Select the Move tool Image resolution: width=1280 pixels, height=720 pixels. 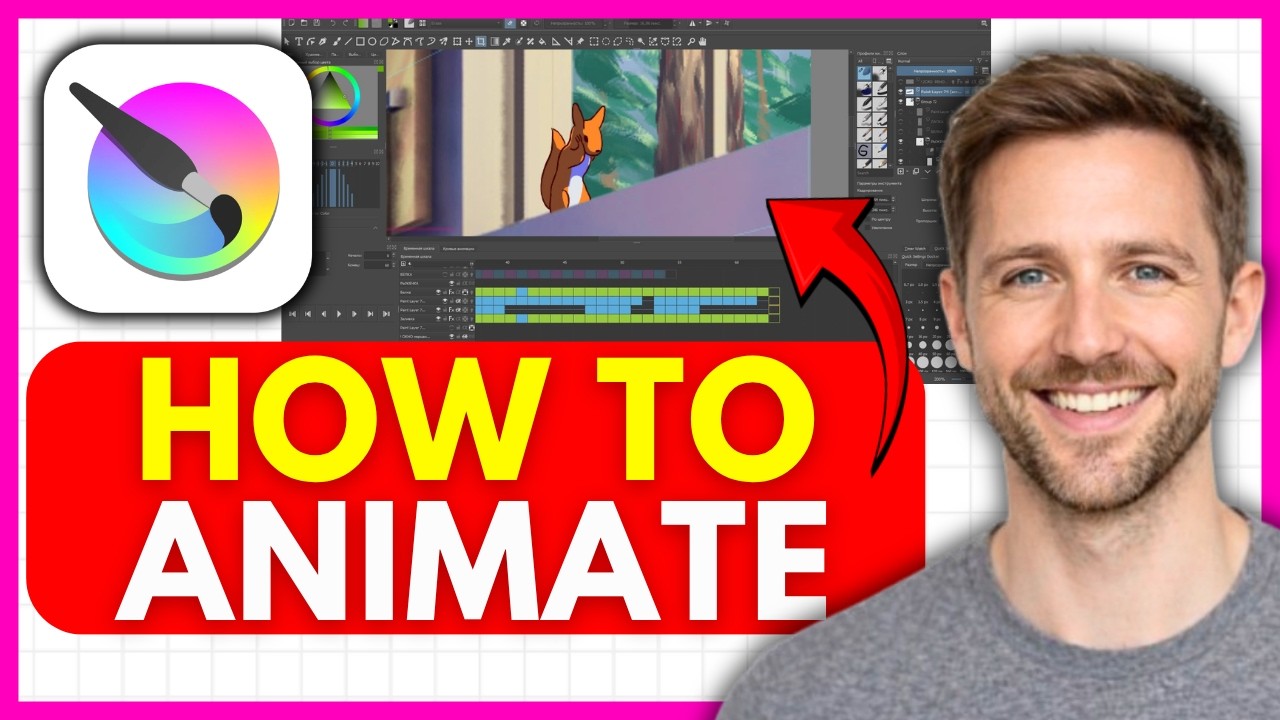click(469, 42)
